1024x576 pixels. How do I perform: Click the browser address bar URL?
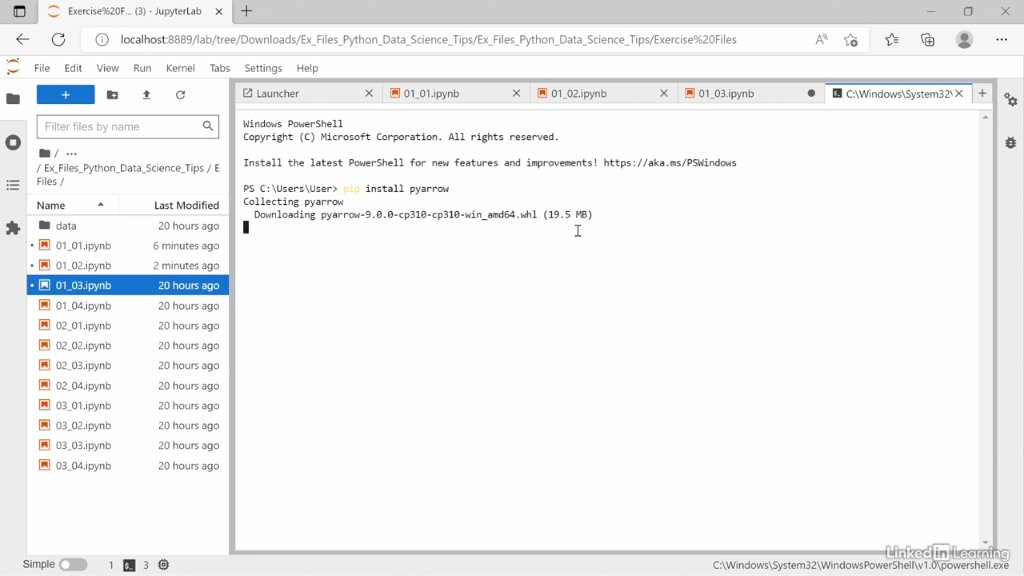coord(428,40)
